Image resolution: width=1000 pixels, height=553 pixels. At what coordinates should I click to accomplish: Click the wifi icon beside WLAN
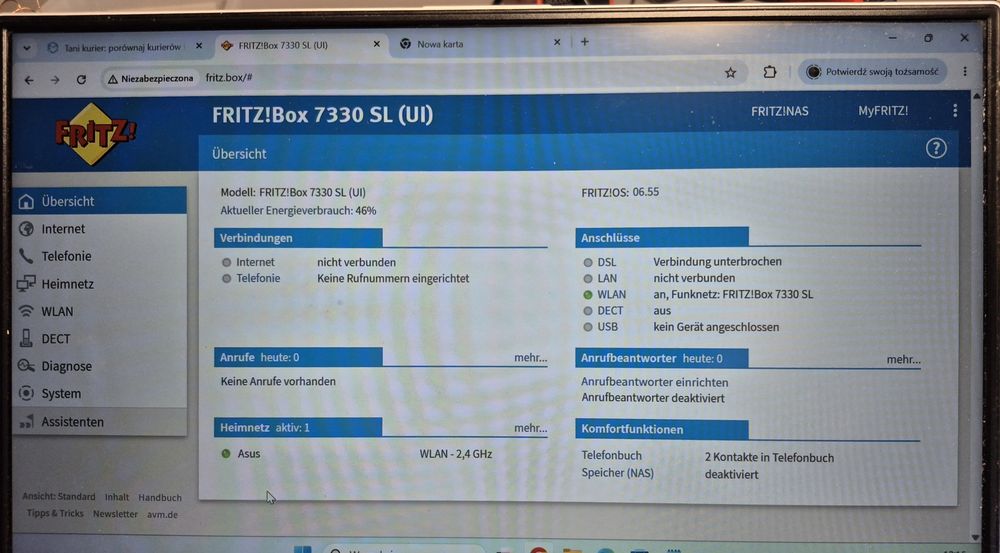point(26,311)
